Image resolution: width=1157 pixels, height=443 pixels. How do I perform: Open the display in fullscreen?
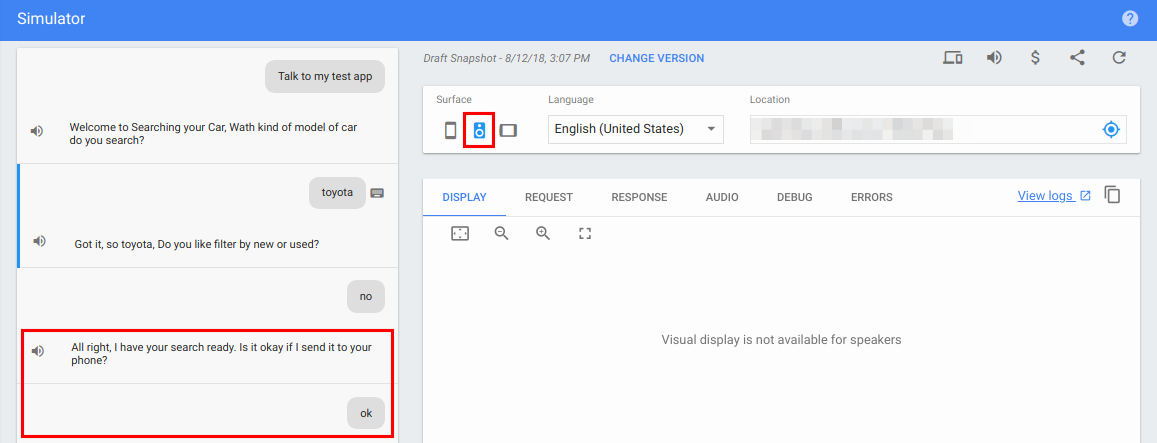[585, 233]
